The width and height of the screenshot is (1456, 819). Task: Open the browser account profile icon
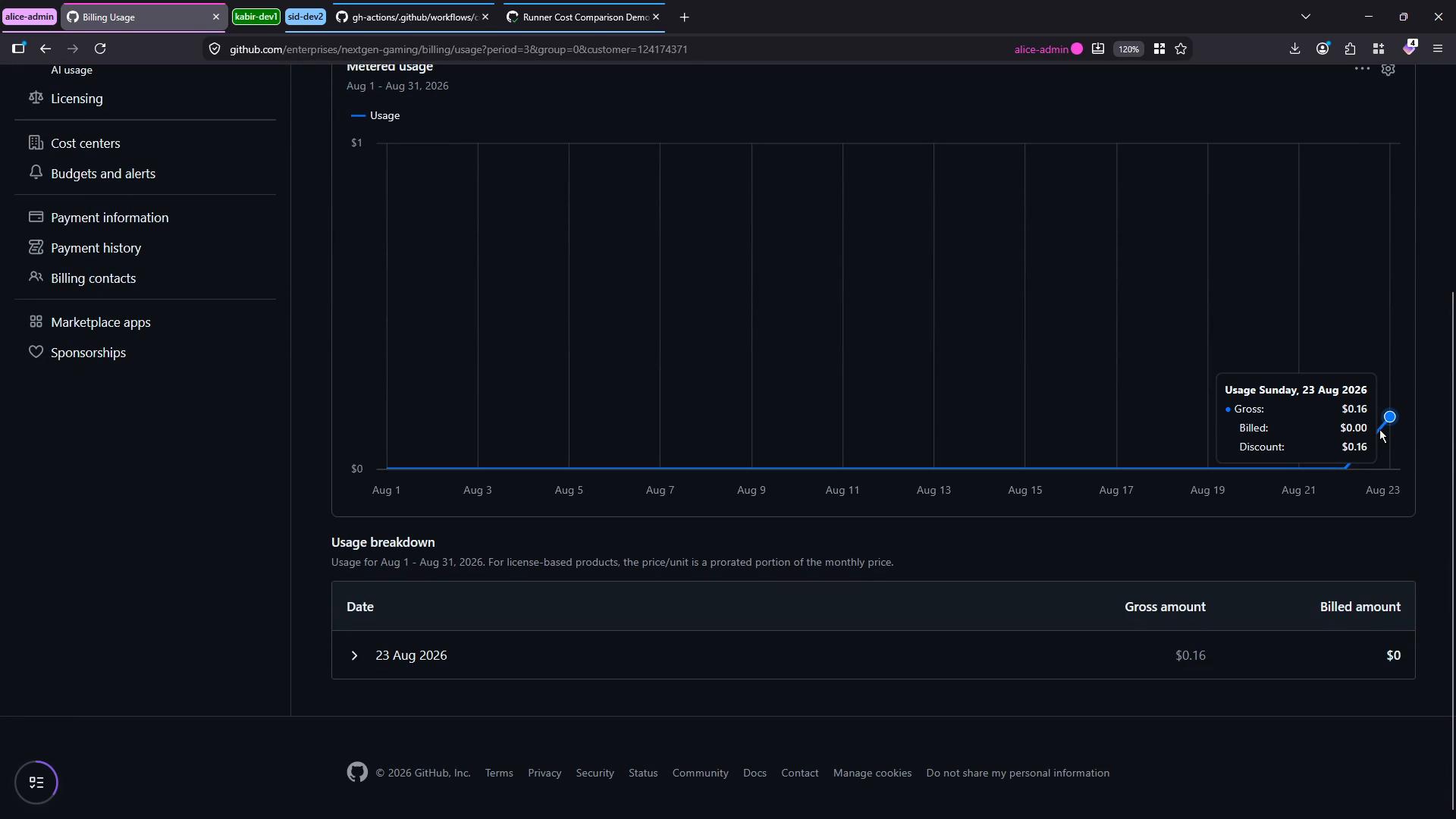coord(1323,49)
